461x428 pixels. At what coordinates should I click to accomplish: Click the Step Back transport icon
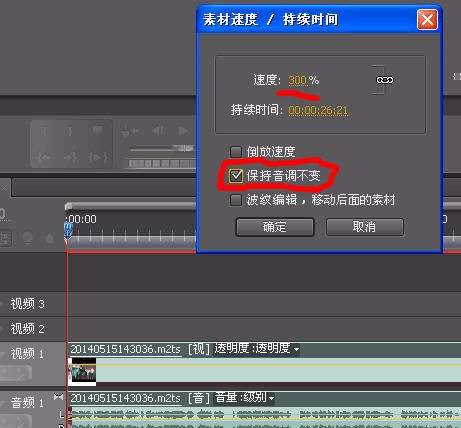click(x=157, y=131)
